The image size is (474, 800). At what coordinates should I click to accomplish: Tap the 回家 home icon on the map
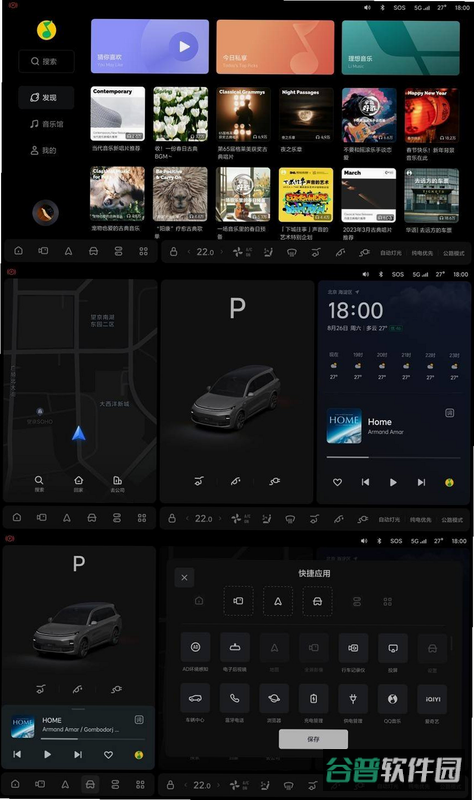coord(79,483)
